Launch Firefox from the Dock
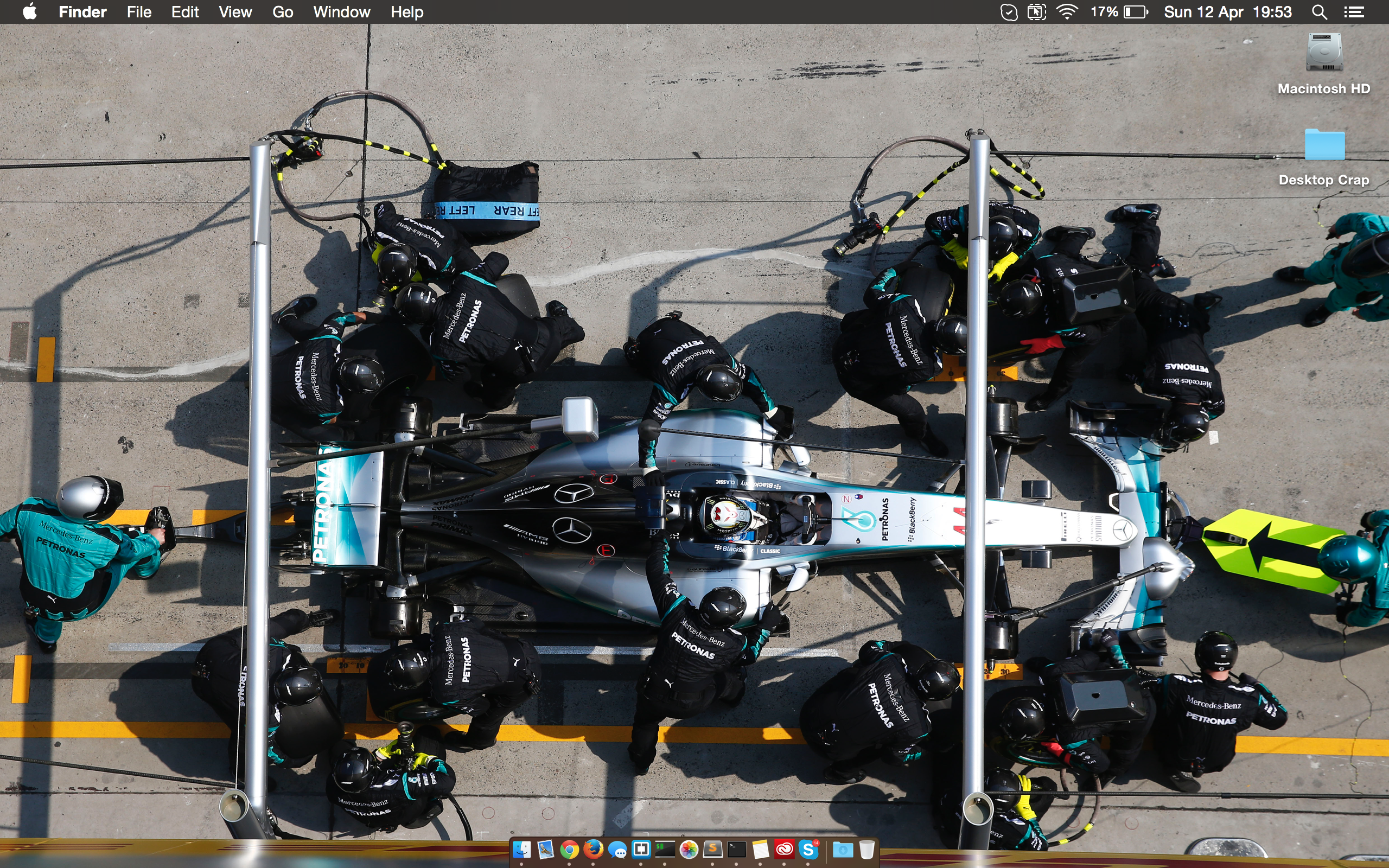 (x=593, y=849)
